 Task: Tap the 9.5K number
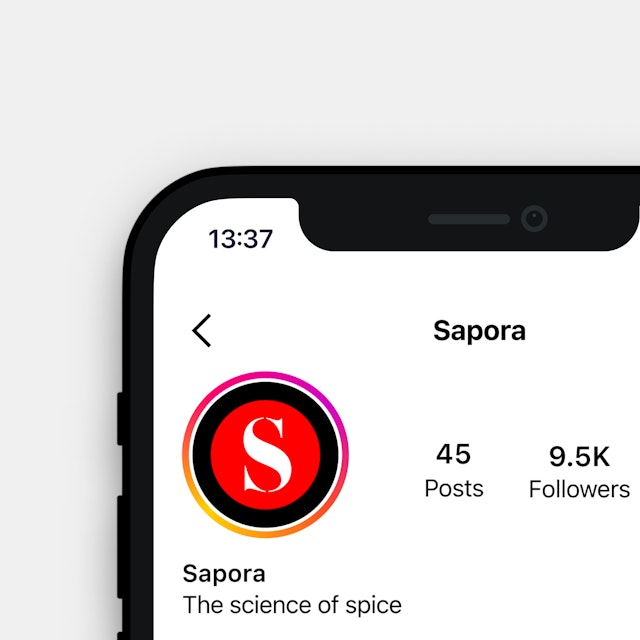pos(580,456)
